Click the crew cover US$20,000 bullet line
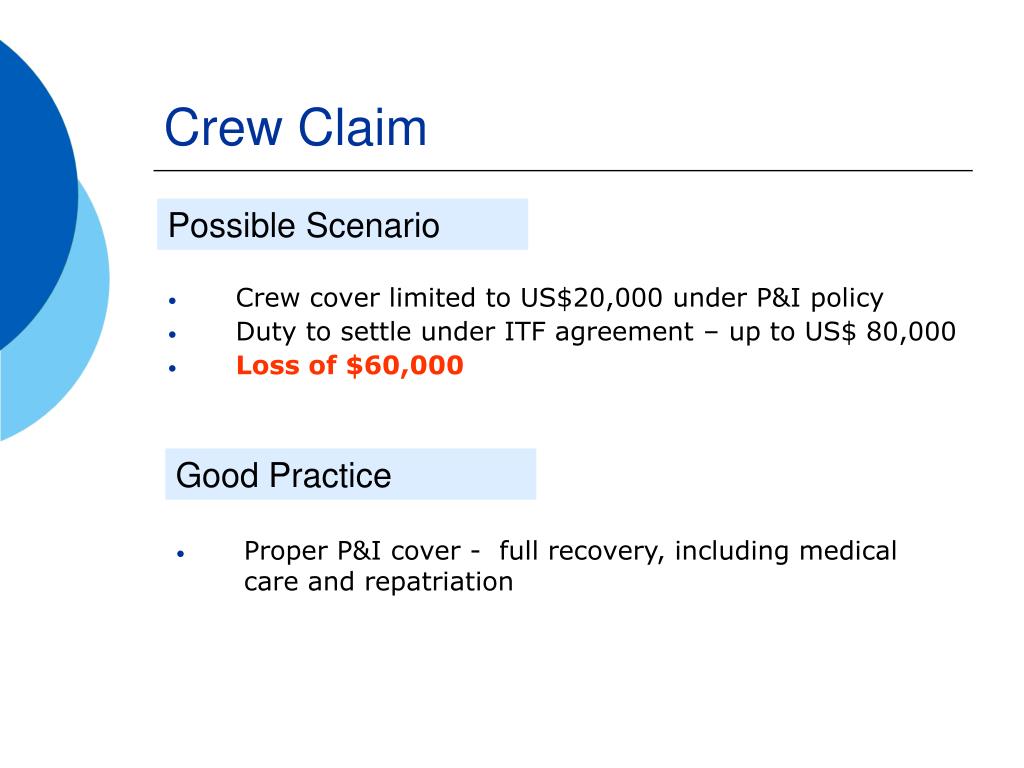This screenshot has width=1024, height=768. tap(559, 298)
